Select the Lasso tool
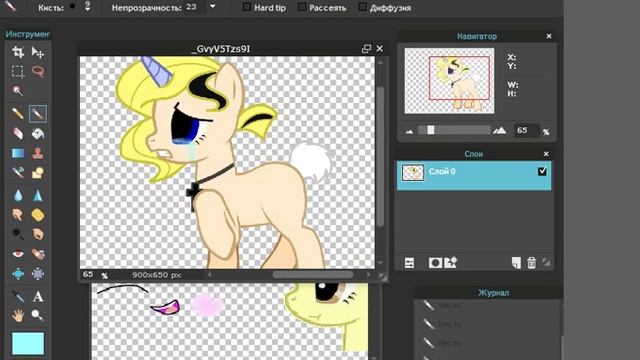640x360 pixels. 38,71
